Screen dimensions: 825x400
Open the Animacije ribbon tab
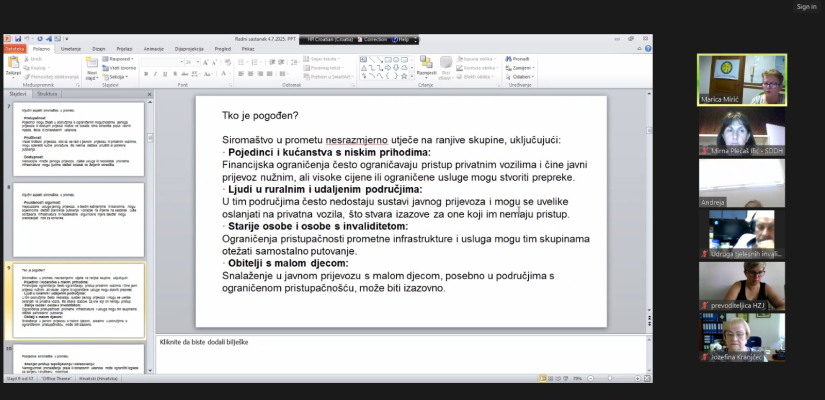click(153, 48)
